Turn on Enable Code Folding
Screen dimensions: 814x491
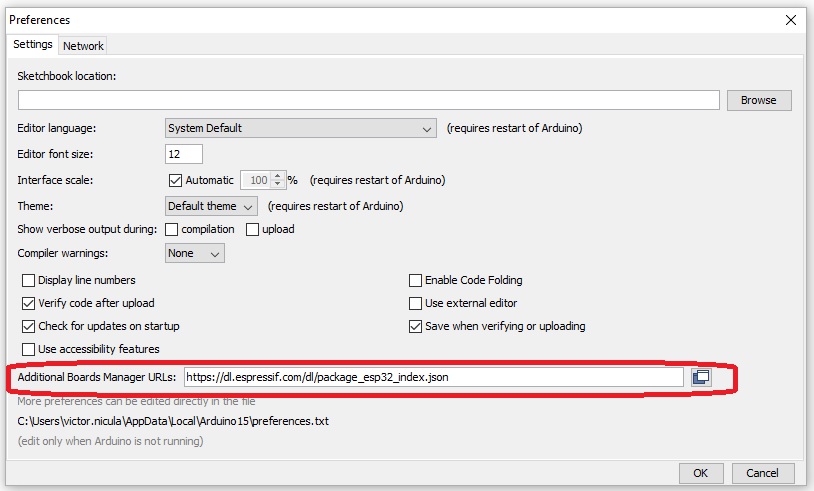[416, 281]
